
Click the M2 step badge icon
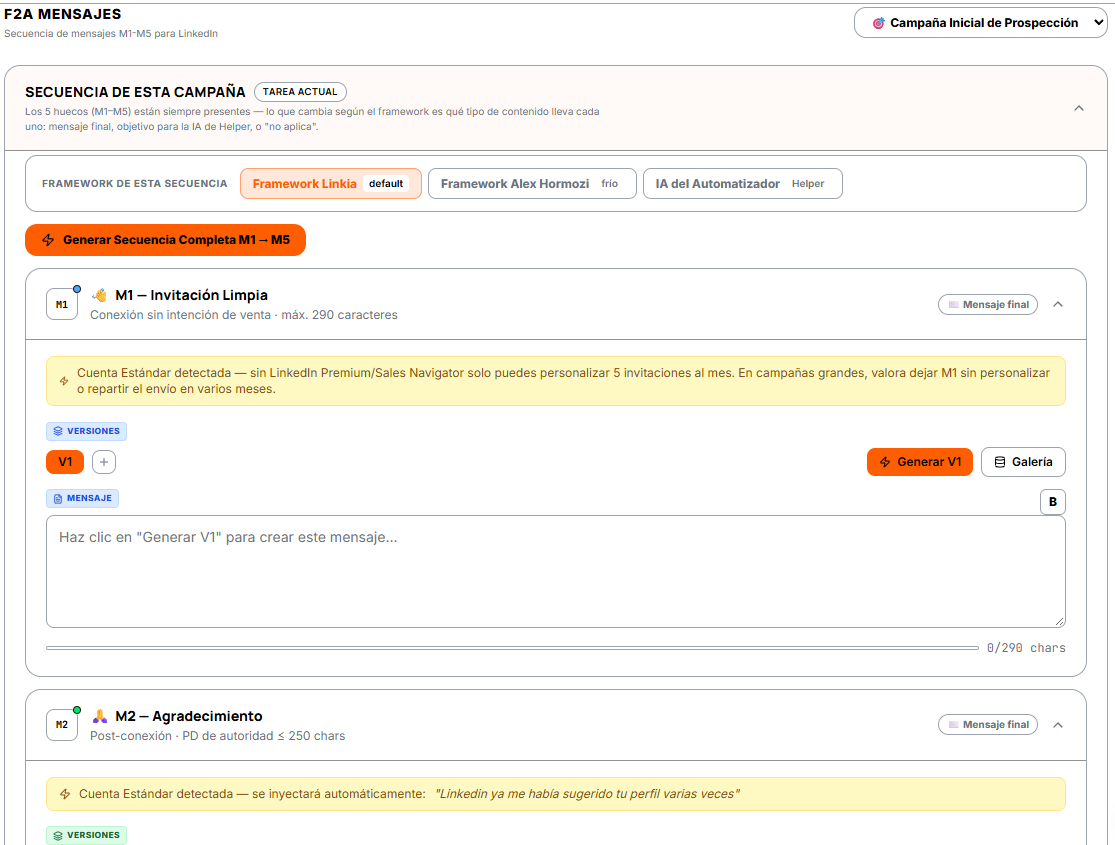62,725
